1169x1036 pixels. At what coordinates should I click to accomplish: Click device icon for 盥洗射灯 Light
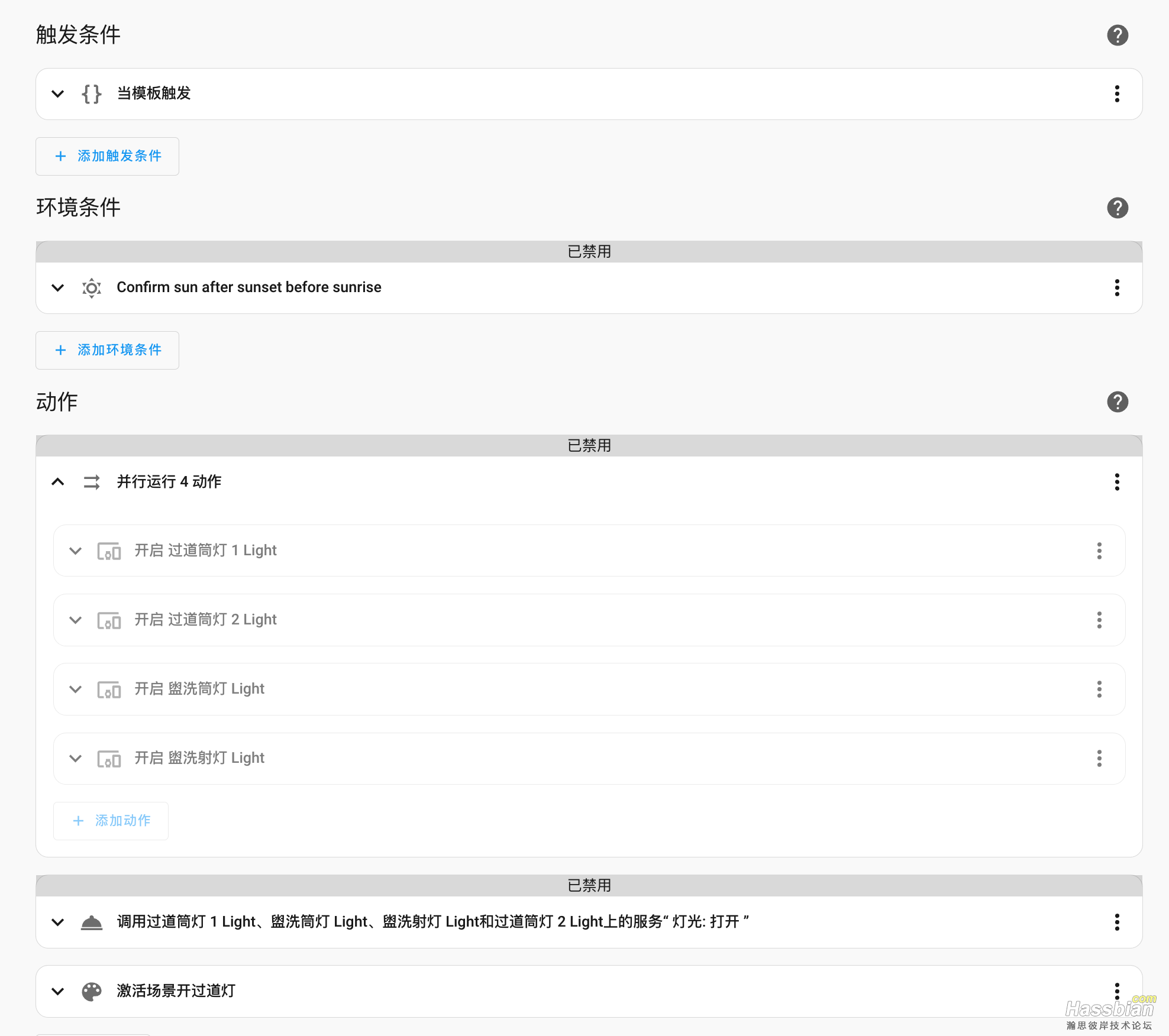109,759
